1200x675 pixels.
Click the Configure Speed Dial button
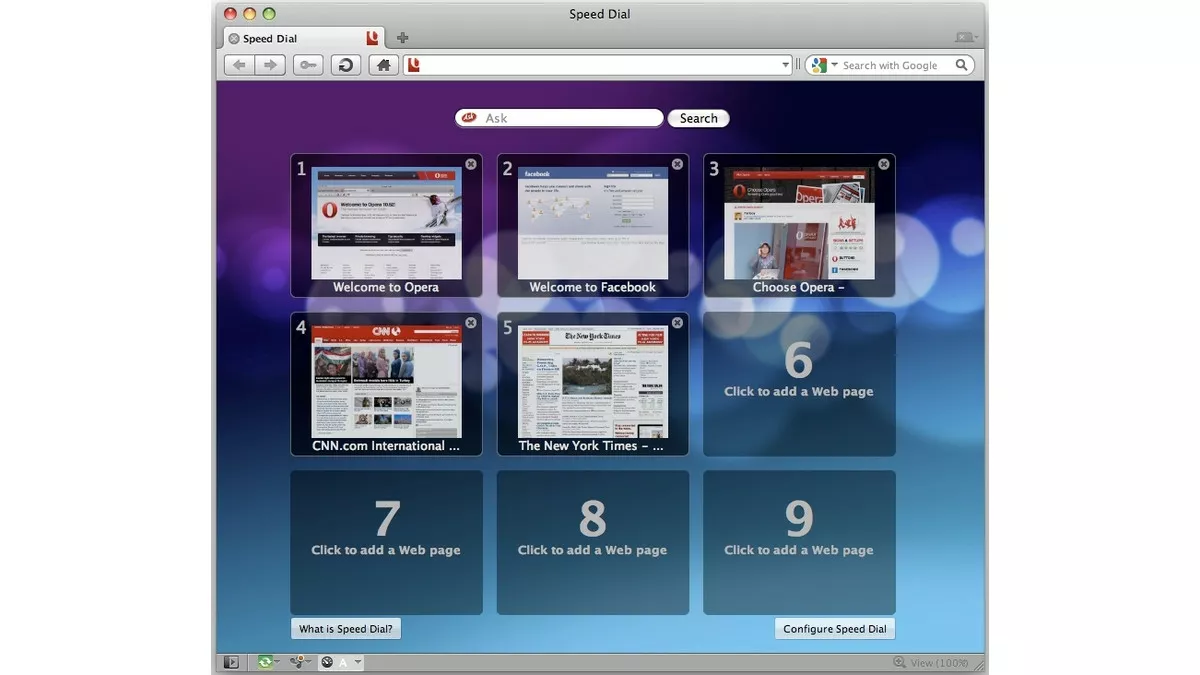[x=834, y=629]
